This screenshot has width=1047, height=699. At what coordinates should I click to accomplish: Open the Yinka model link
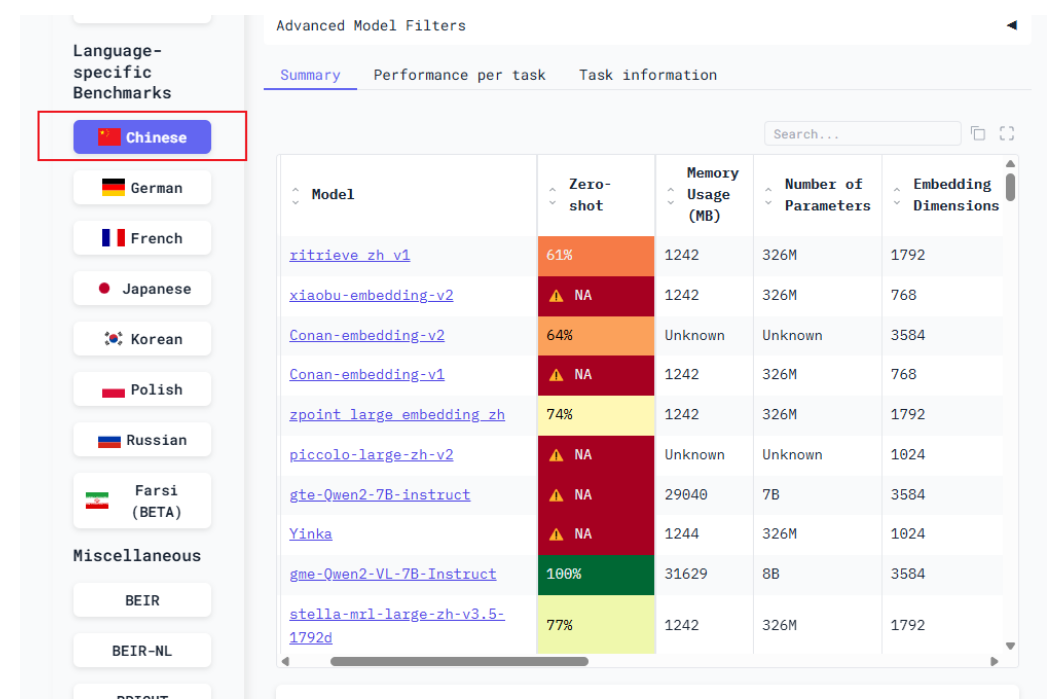coord(310,534)
